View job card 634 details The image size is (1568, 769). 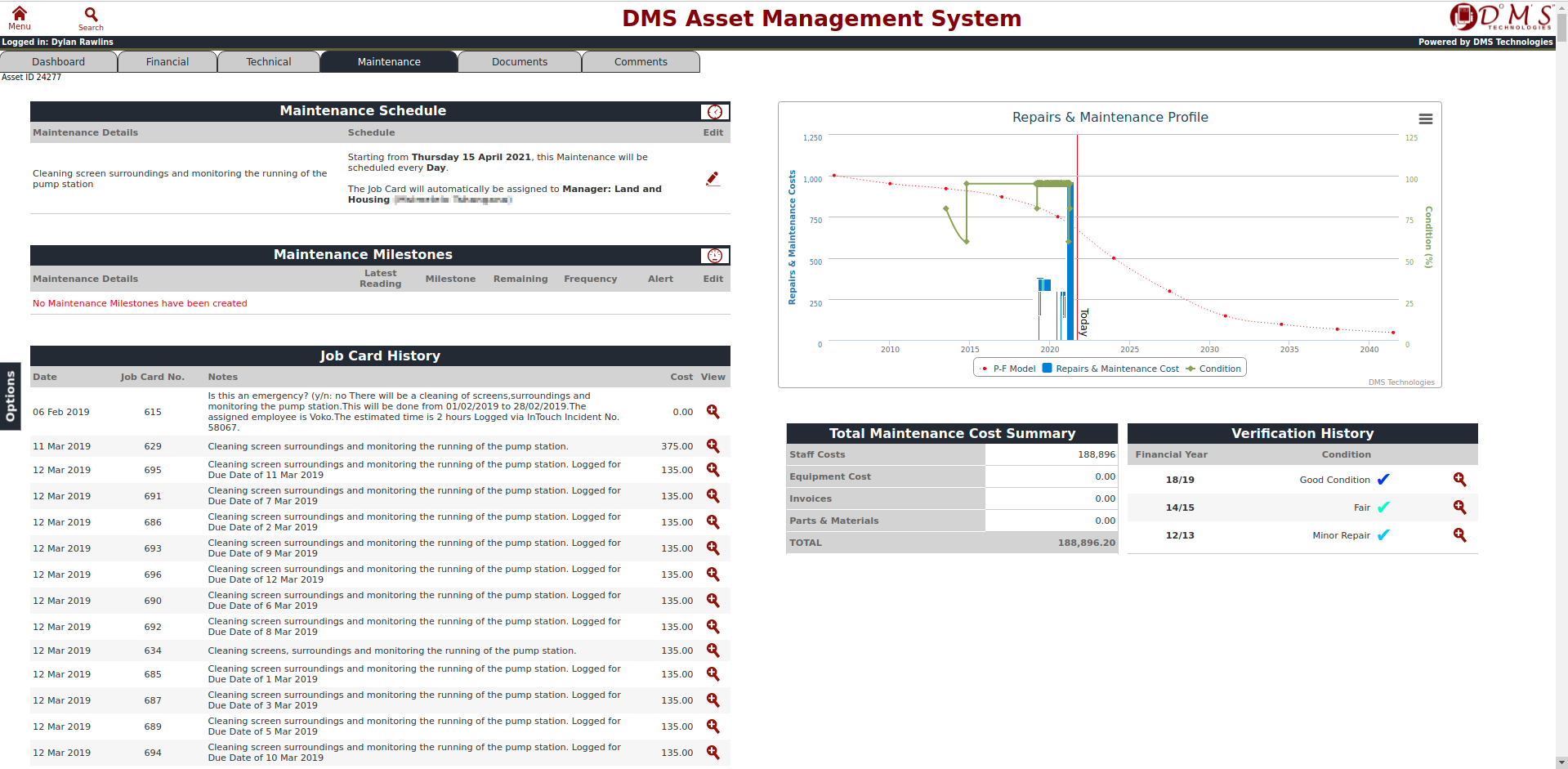click(x=713, y=651)
